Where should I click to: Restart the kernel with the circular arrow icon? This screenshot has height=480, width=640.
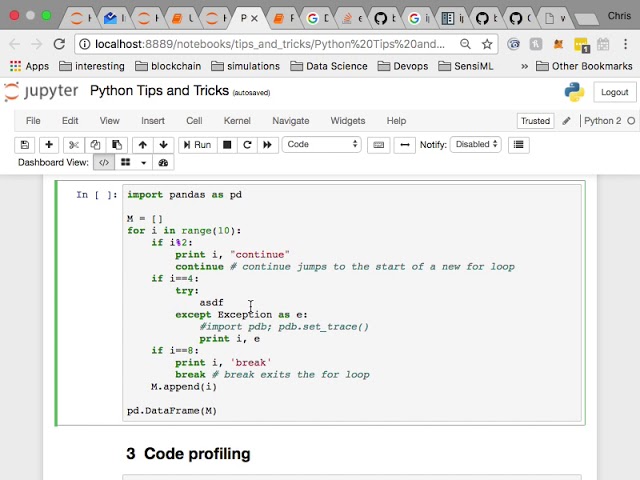[247, 145]
